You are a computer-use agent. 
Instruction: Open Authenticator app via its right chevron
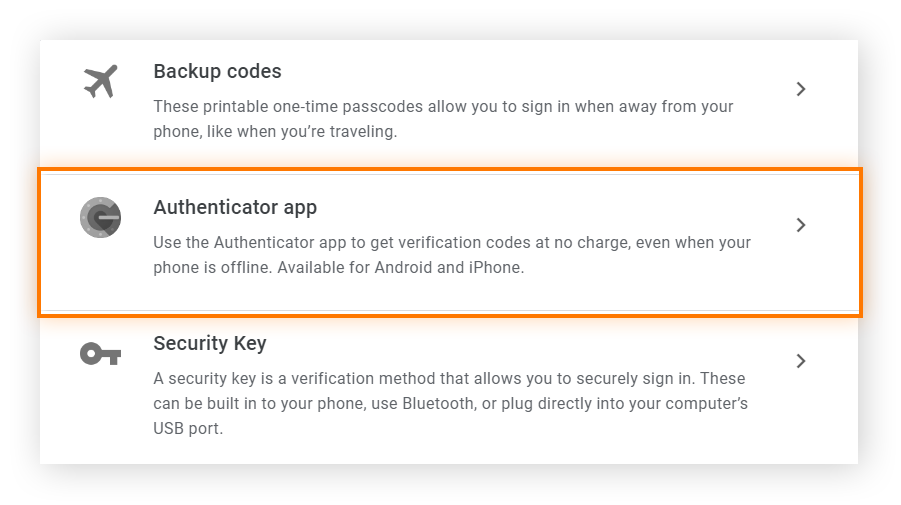tap(800, 225)
